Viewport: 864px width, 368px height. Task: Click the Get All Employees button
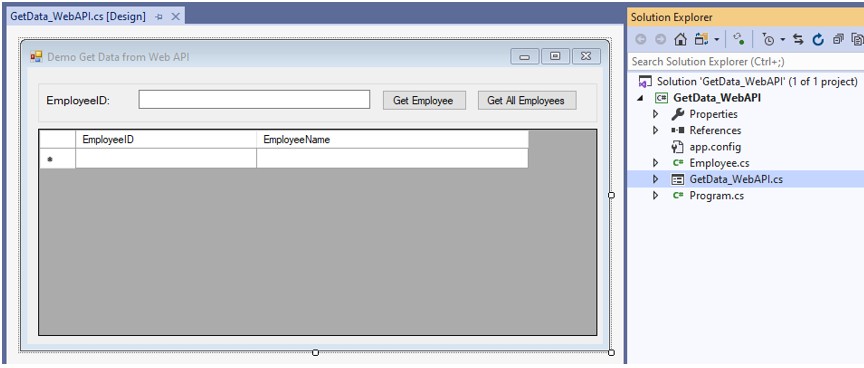(527, 100)
